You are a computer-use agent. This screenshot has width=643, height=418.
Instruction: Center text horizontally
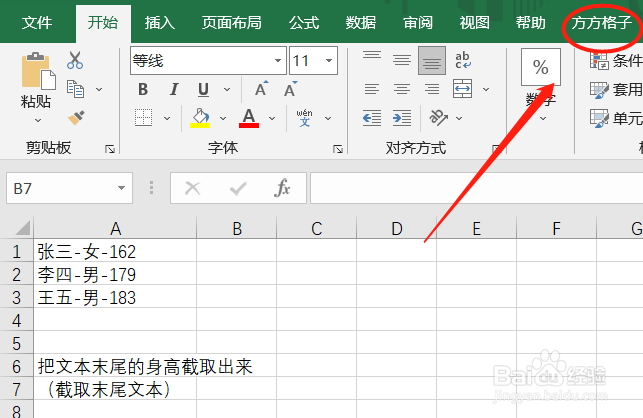pos(402,89)
